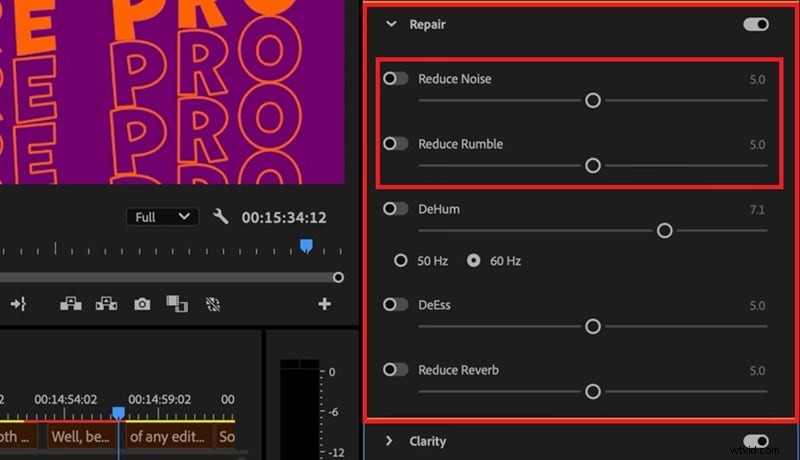Click the zoom scroll bar end handle
The image size is (800, 460).
338,277
